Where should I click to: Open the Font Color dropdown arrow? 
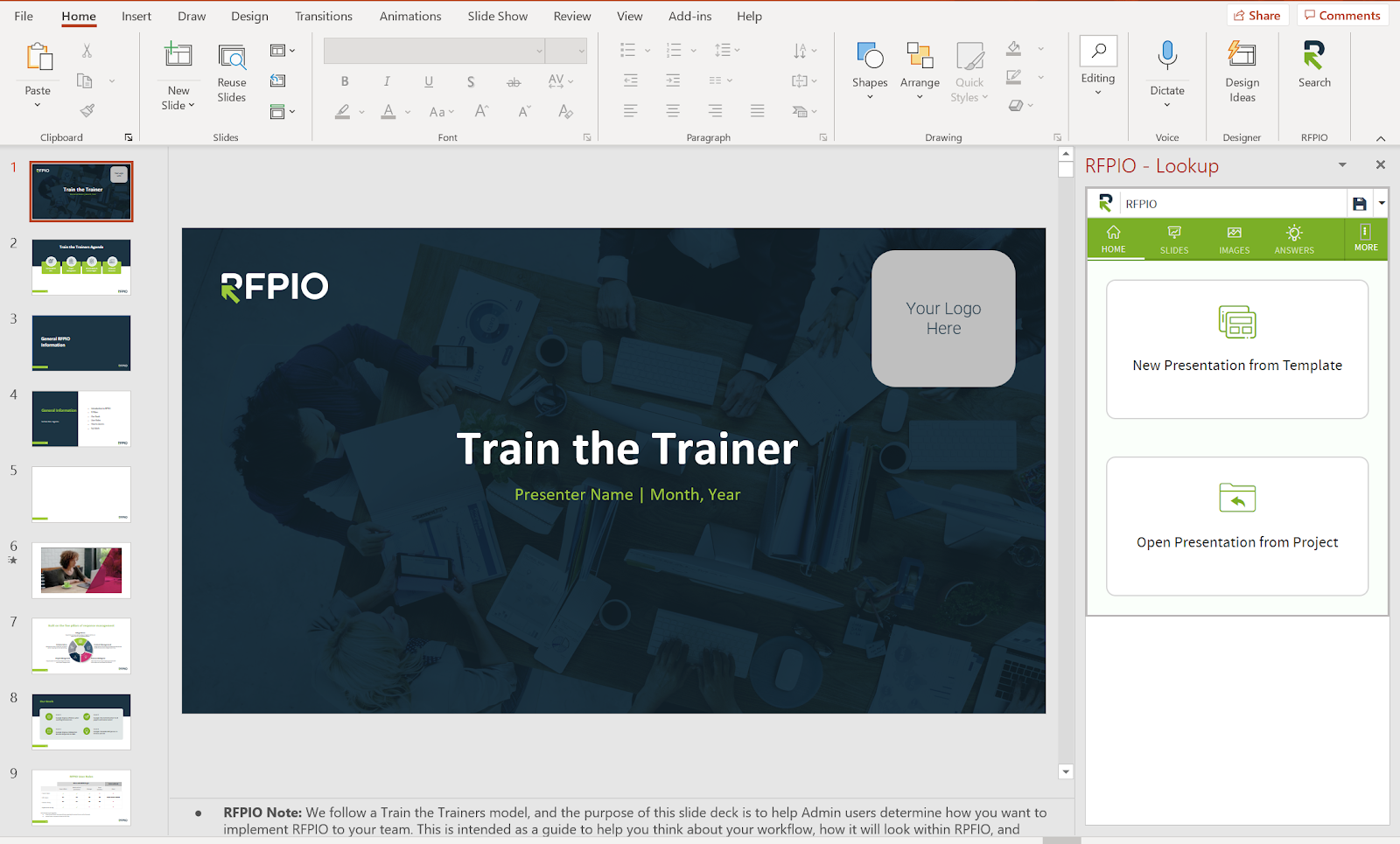pos(408,112)
